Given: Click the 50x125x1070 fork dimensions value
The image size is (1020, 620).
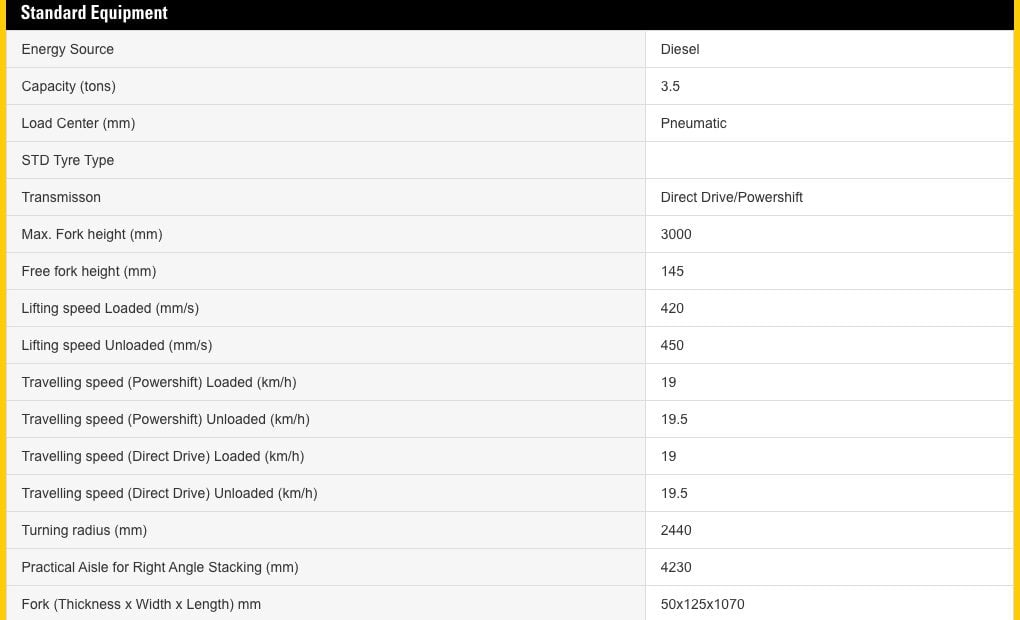Looking at the screenshot, I should [703, 604].
